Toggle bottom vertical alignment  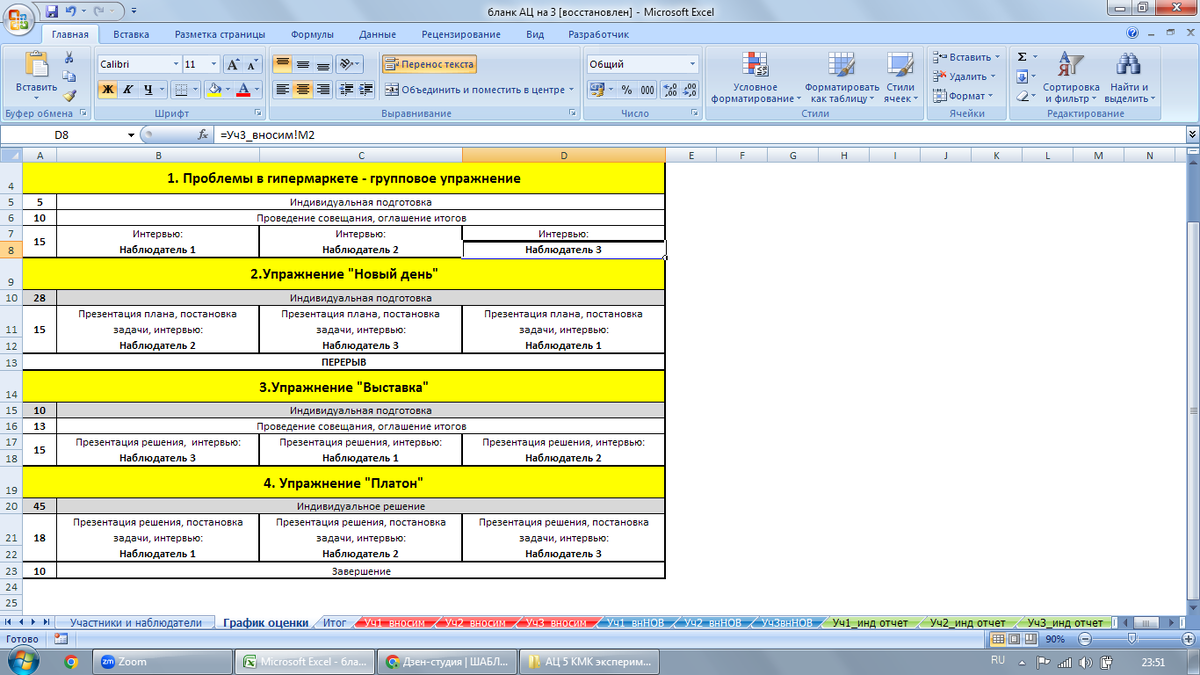click(x=323, y=64)
